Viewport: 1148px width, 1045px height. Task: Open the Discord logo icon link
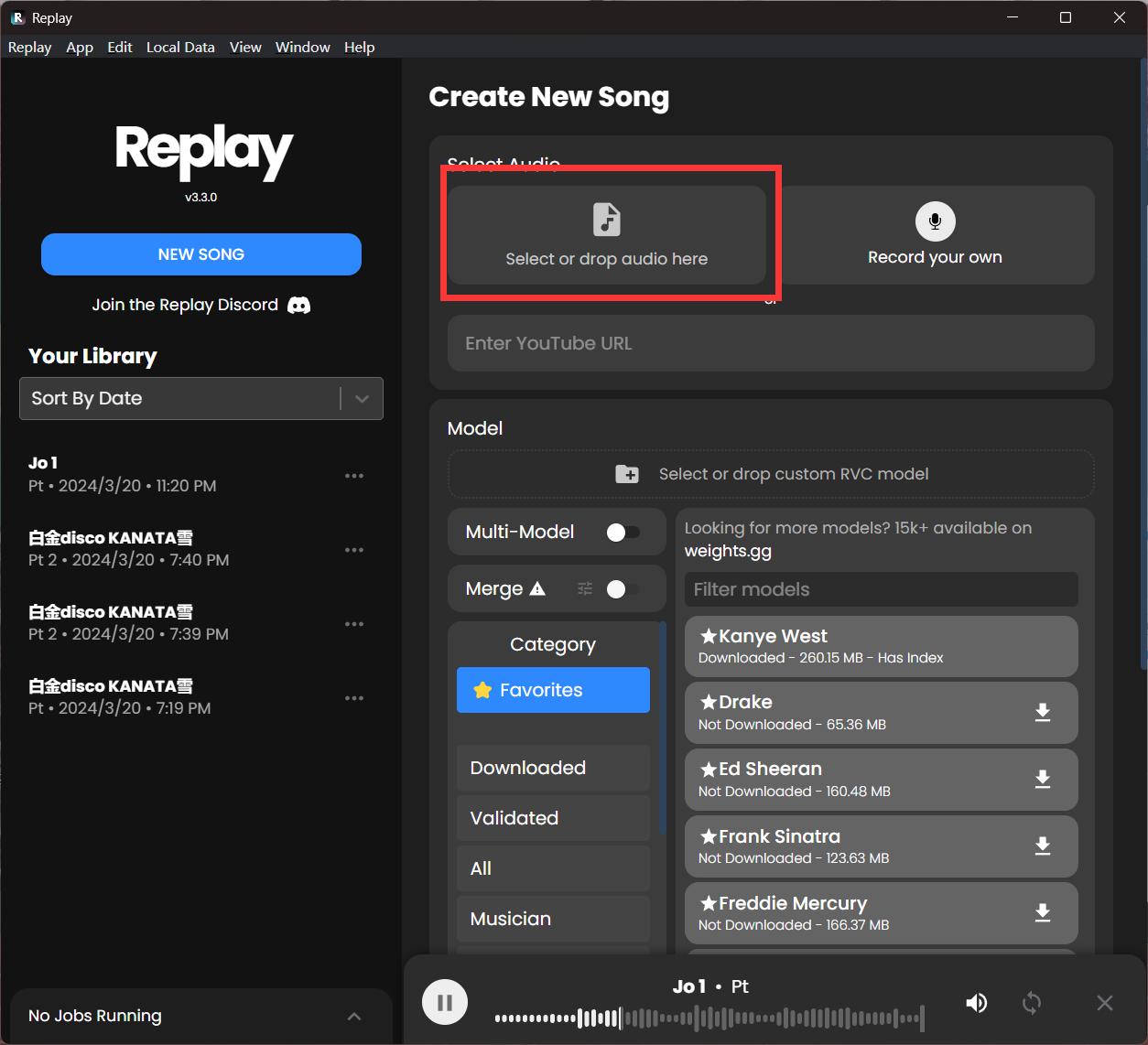point(298,305)
